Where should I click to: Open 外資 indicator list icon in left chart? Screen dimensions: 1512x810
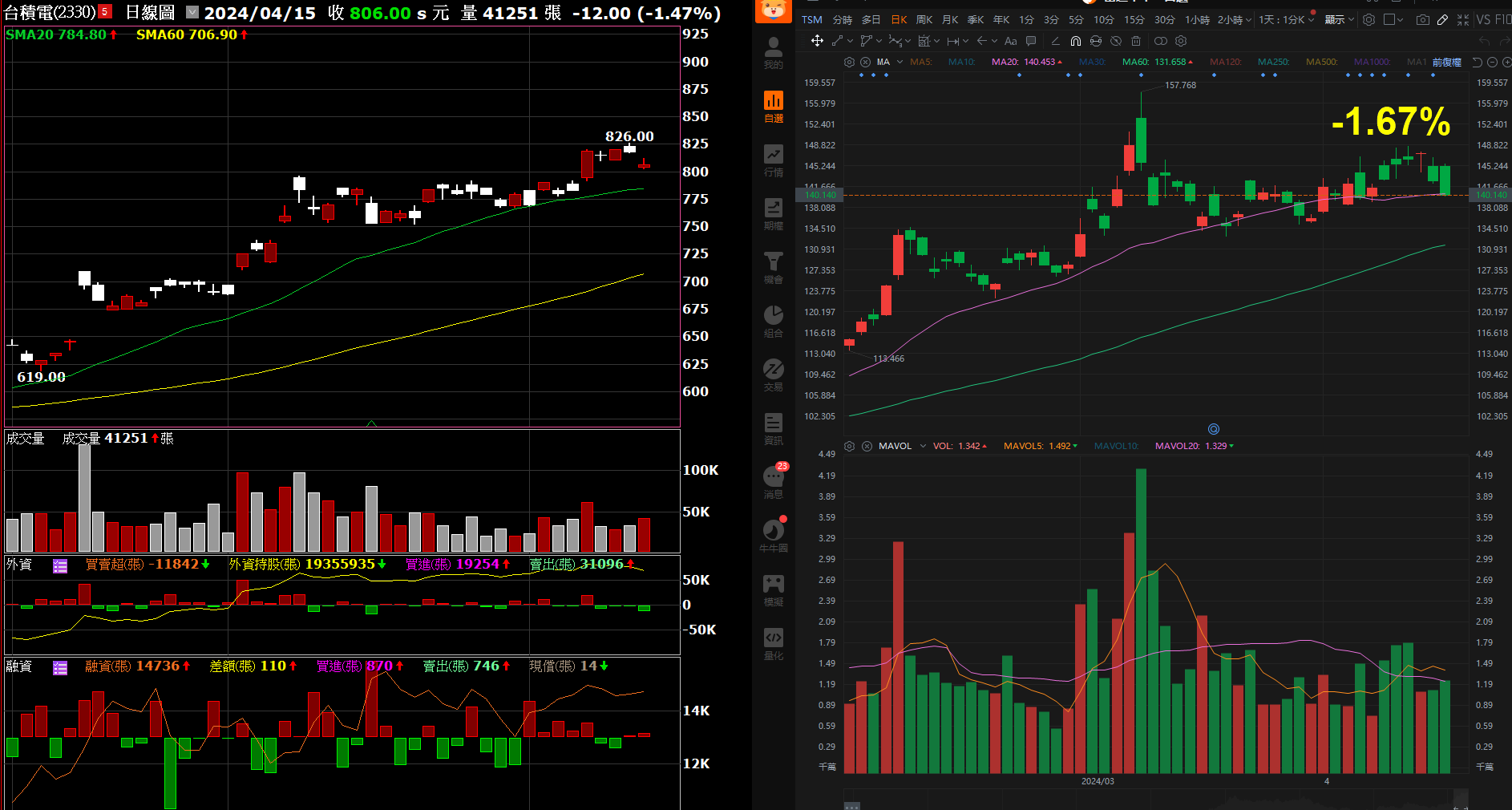(x=60, y=565)
